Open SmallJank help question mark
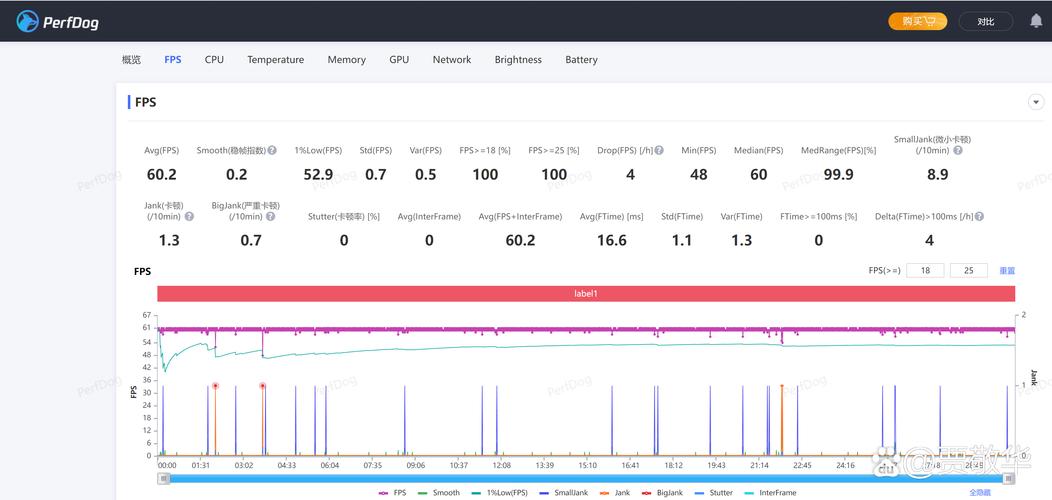The image size is (1052, 500). 957,150
